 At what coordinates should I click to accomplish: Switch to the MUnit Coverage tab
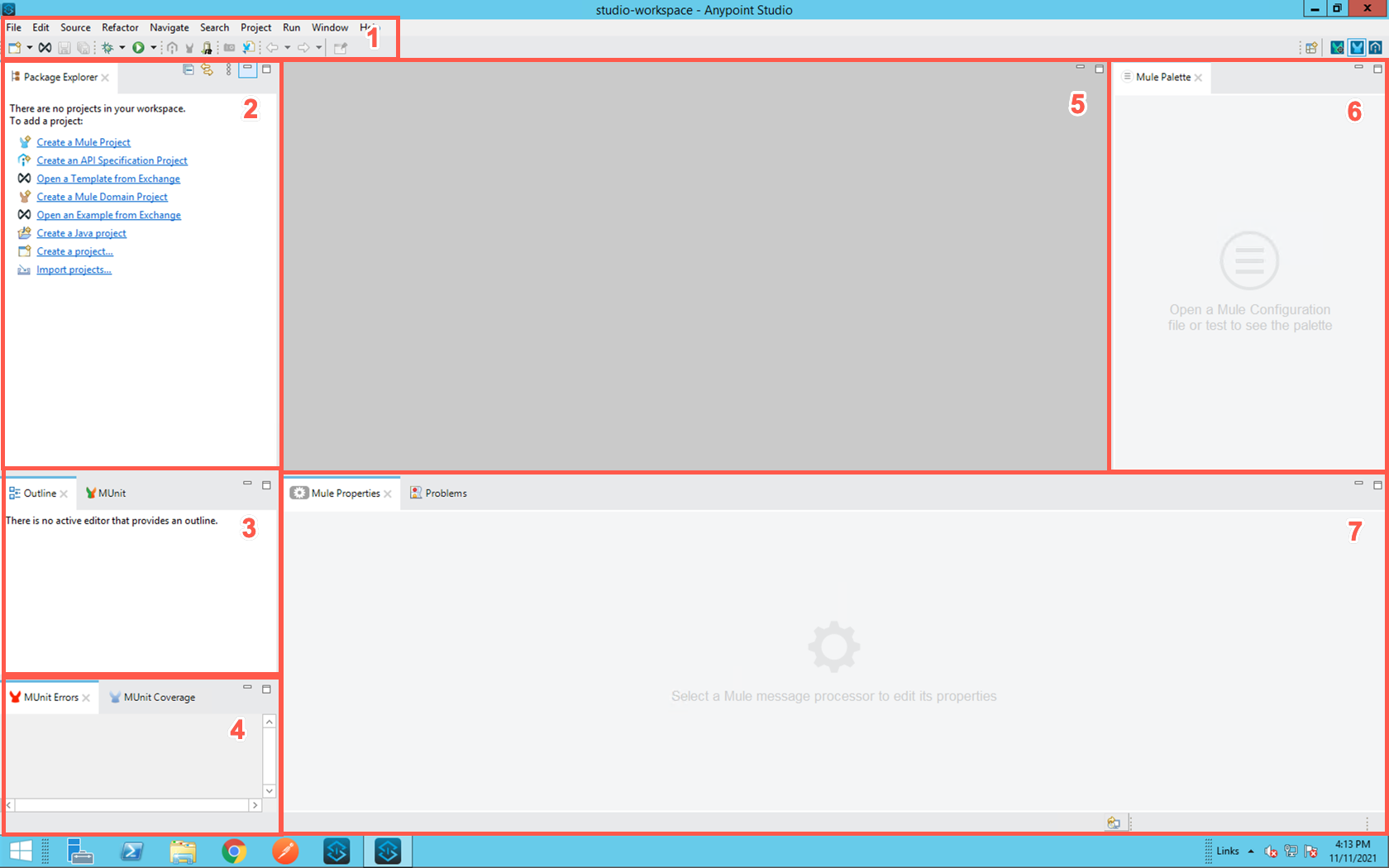point(152,697)
